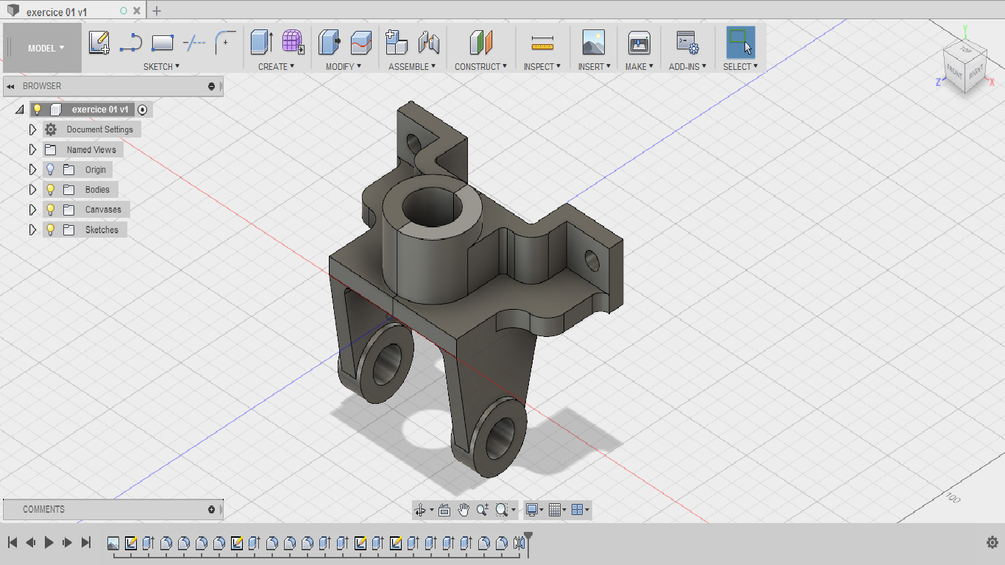
Task: Expand the Canvases folder
Action: pos(32,209)
